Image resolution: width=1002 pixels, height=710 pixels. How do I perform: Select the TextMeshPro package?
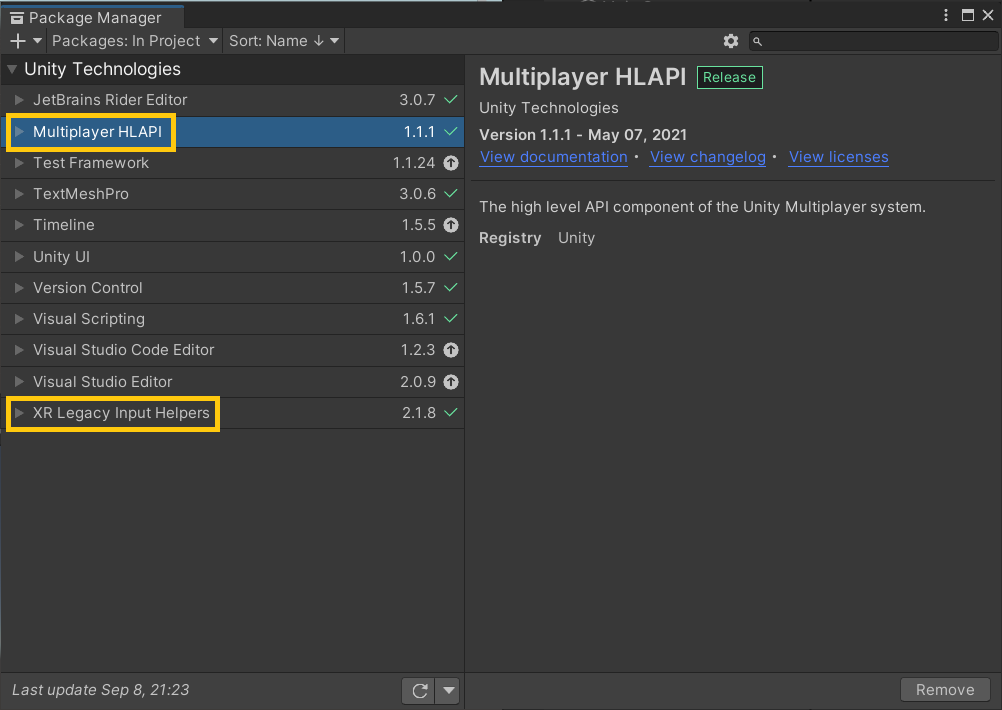pyautogui.click(x=233, y=194)
